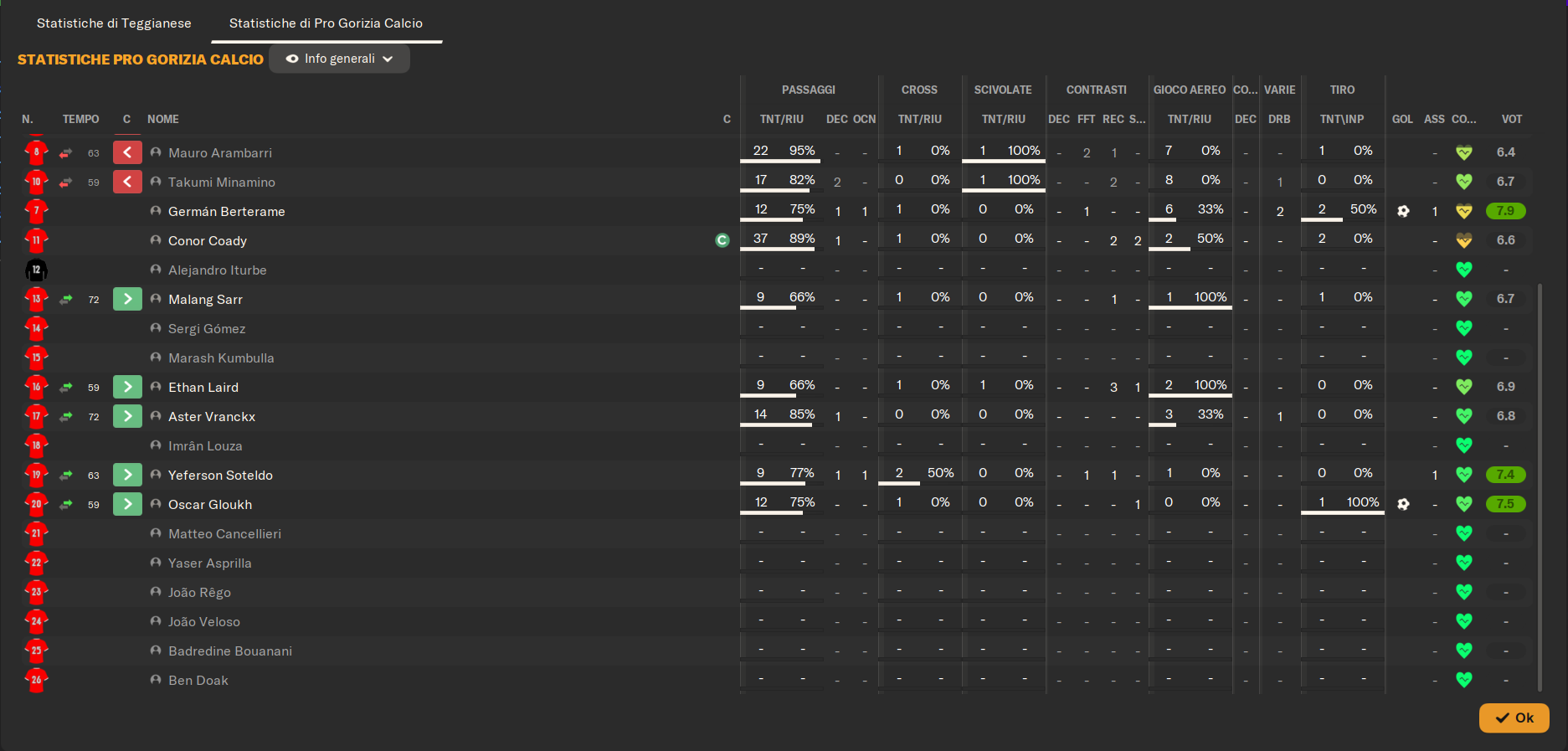Open the Info generali view dropdown
1568x751 pixels.
(339, 59)
